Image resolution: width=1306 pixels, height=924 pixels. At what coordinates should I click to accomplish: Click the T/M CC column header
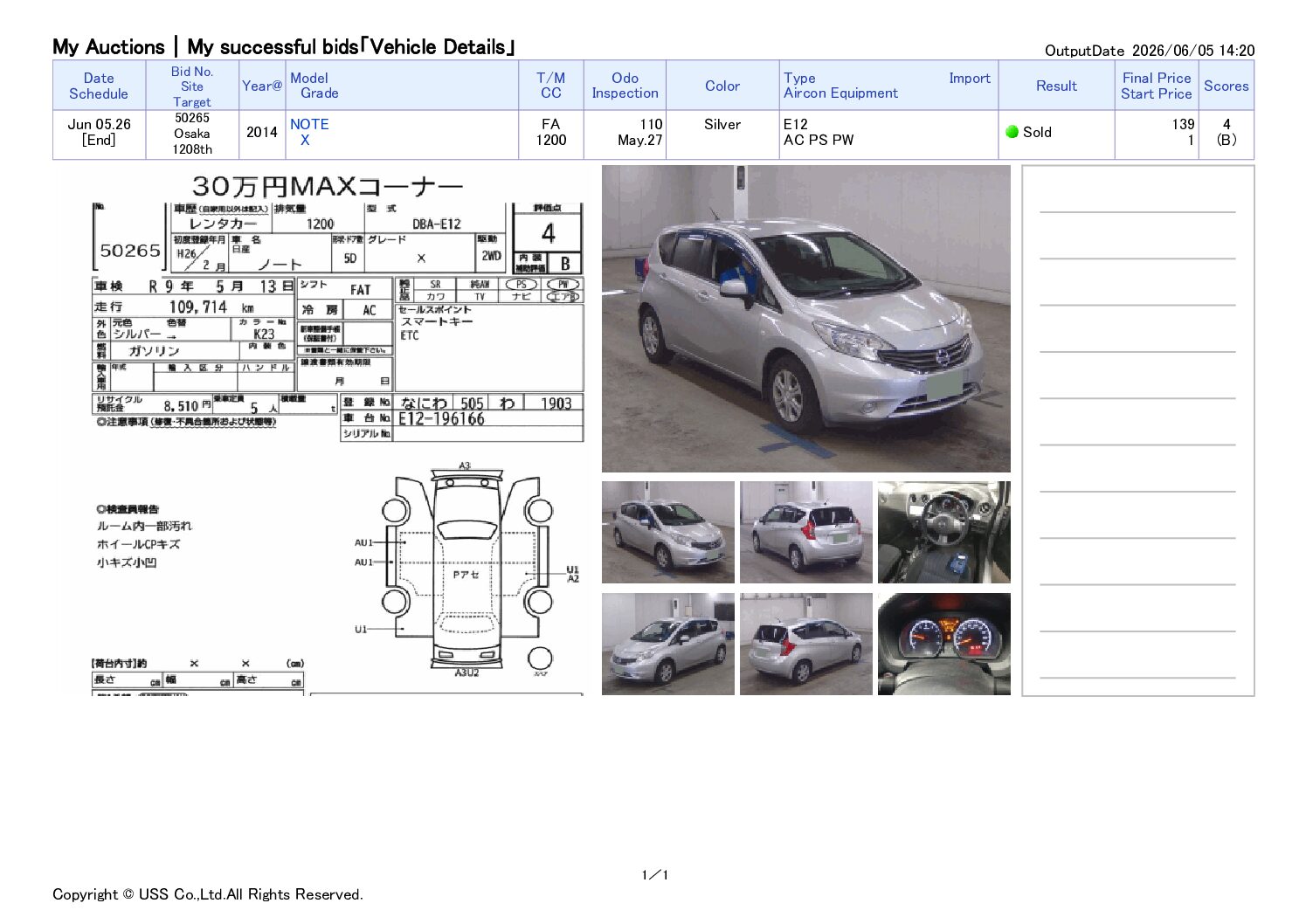(x=551, y=86)
